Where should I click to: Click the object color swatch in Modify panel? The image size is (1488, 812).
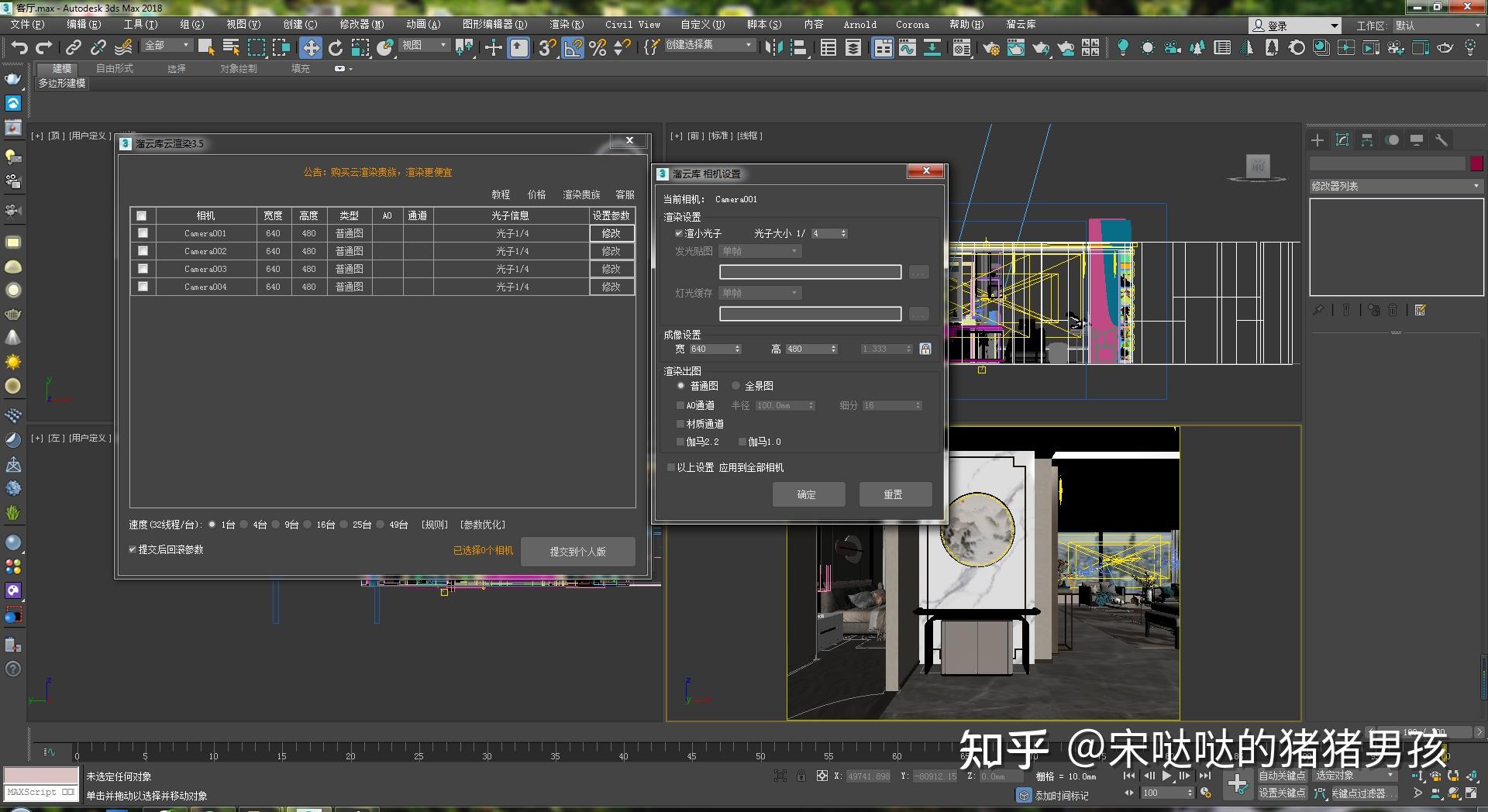[x=1476, y=163]
